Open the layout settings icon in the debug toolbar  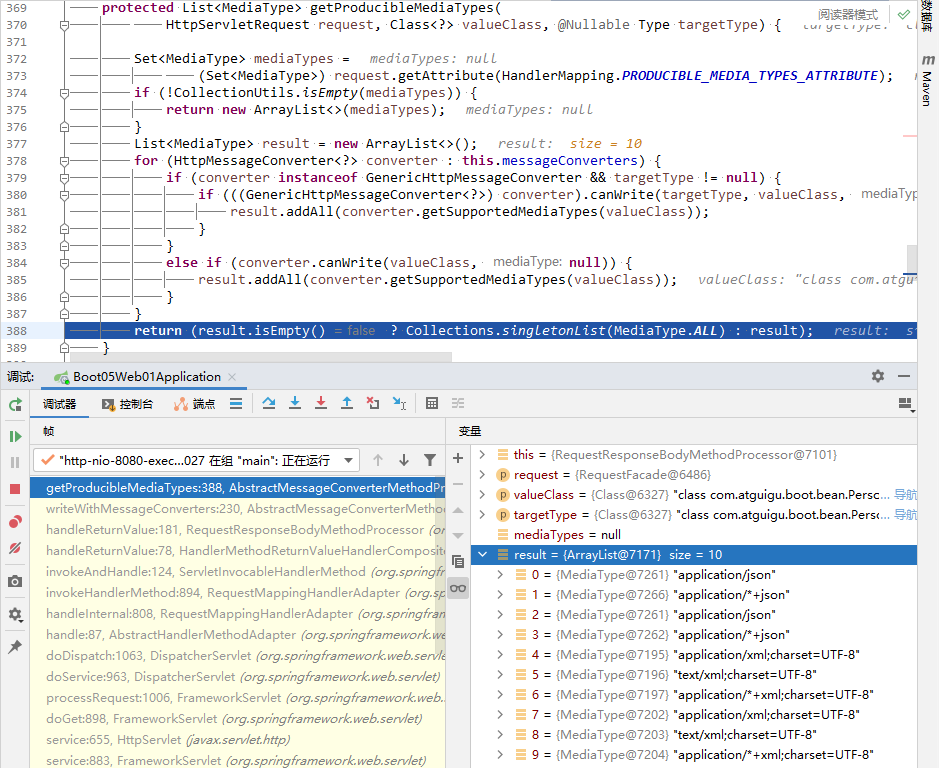[907, 404]
